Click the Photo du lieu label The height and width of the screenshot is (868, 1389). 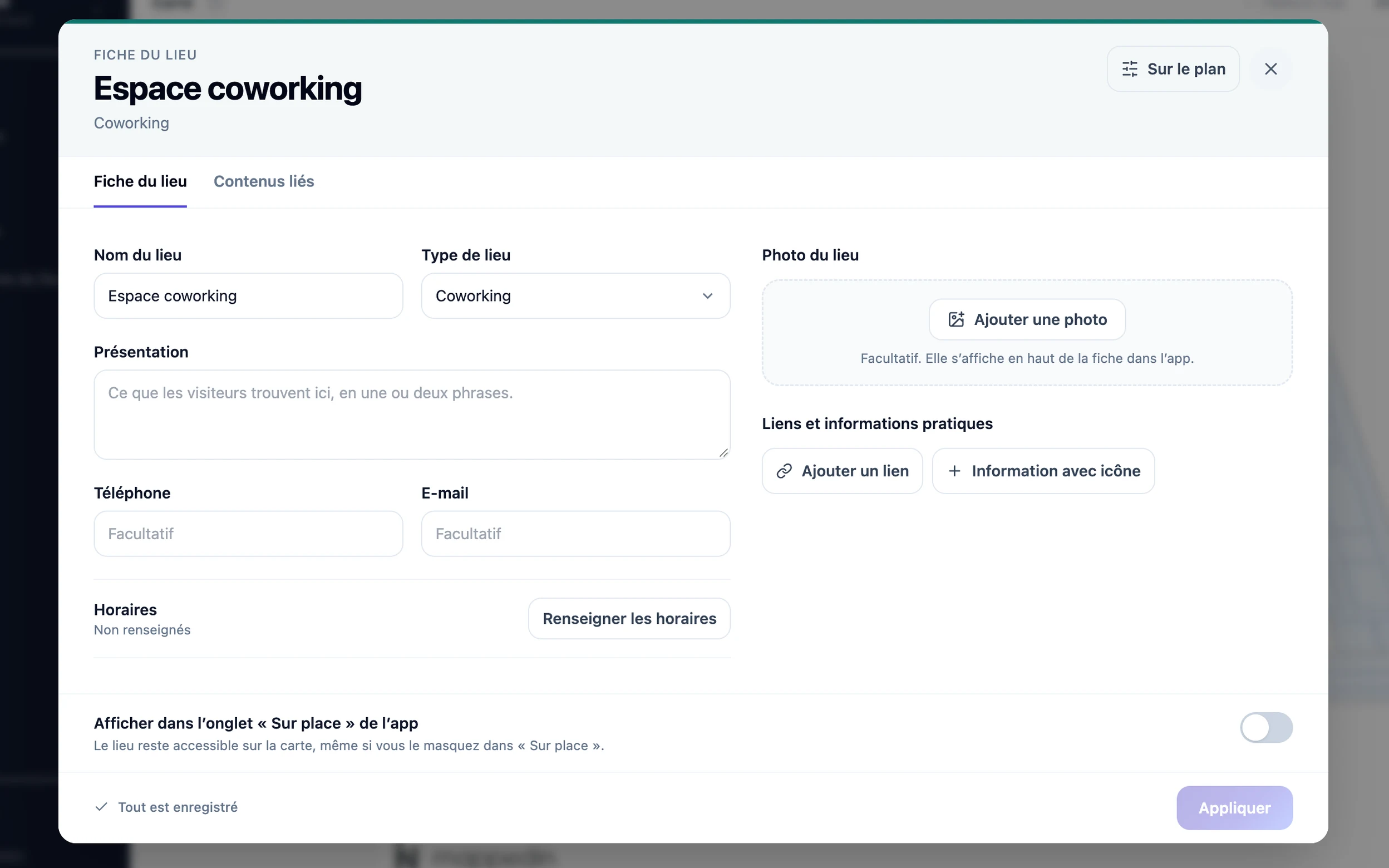[x=810, y=255]
